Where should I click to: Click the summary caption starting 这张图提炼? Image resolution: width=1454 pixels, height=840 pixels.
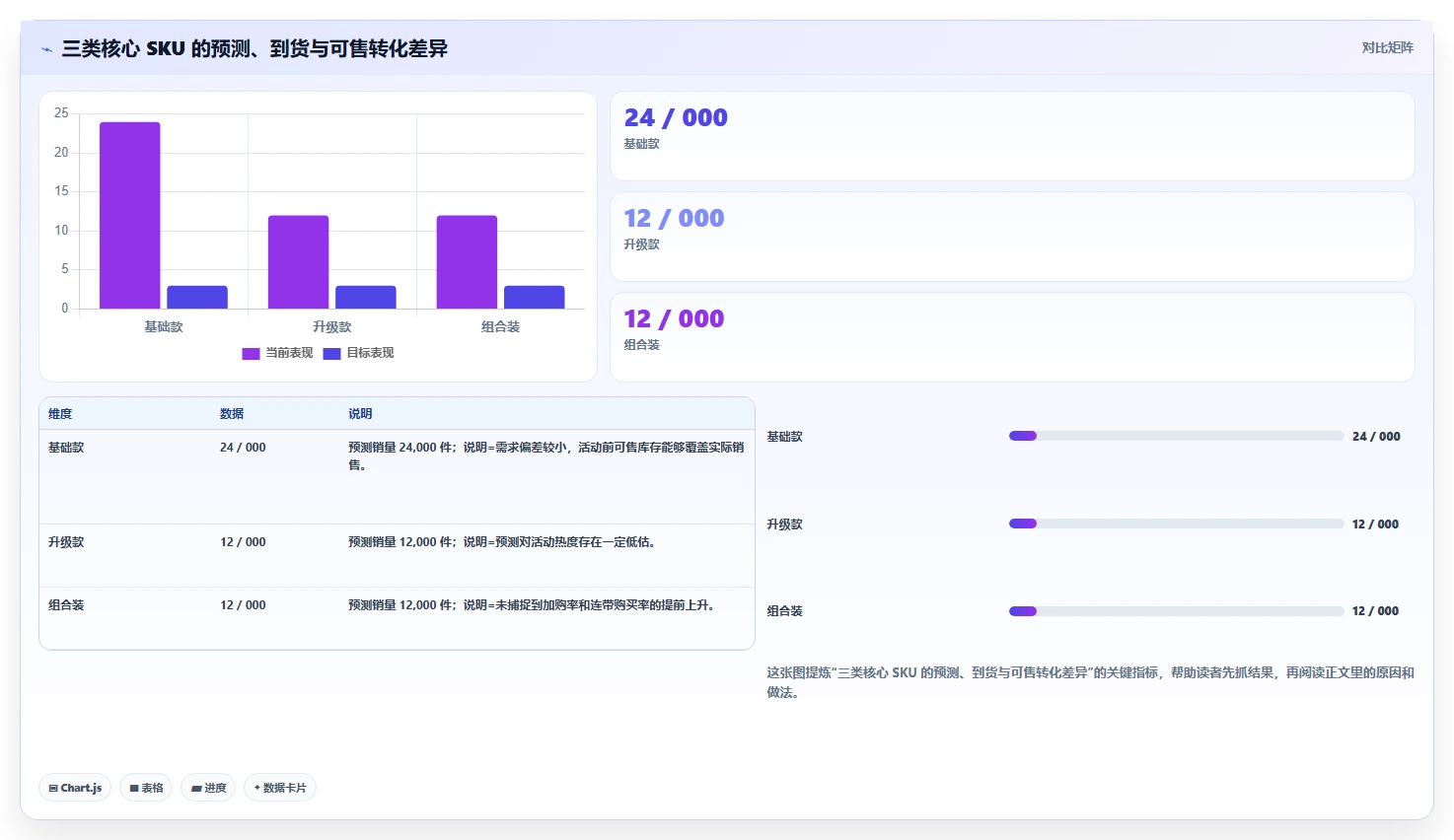coord(1090,682)
